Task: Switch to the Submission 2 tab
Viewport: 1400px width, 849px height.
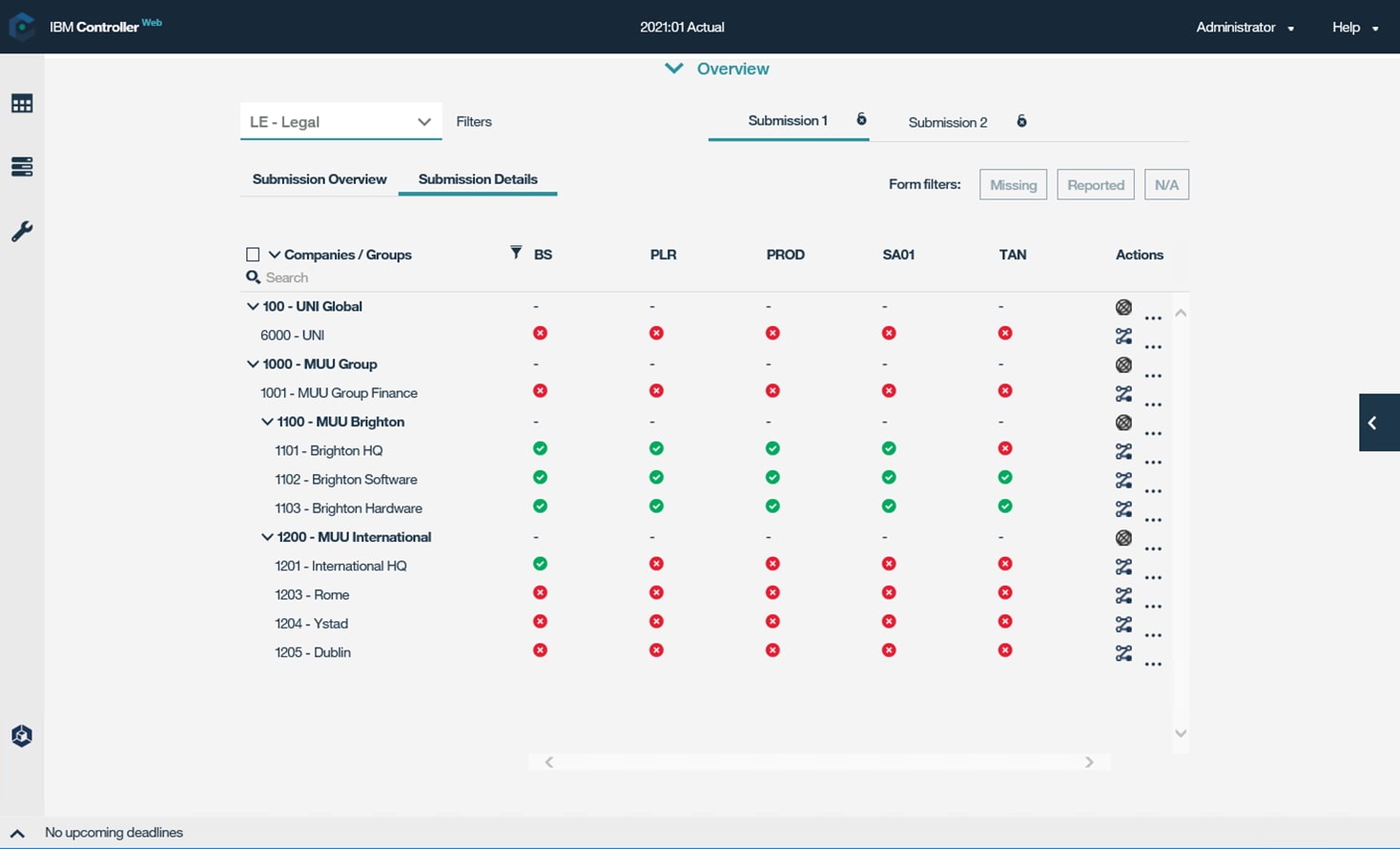Action: 947,122
